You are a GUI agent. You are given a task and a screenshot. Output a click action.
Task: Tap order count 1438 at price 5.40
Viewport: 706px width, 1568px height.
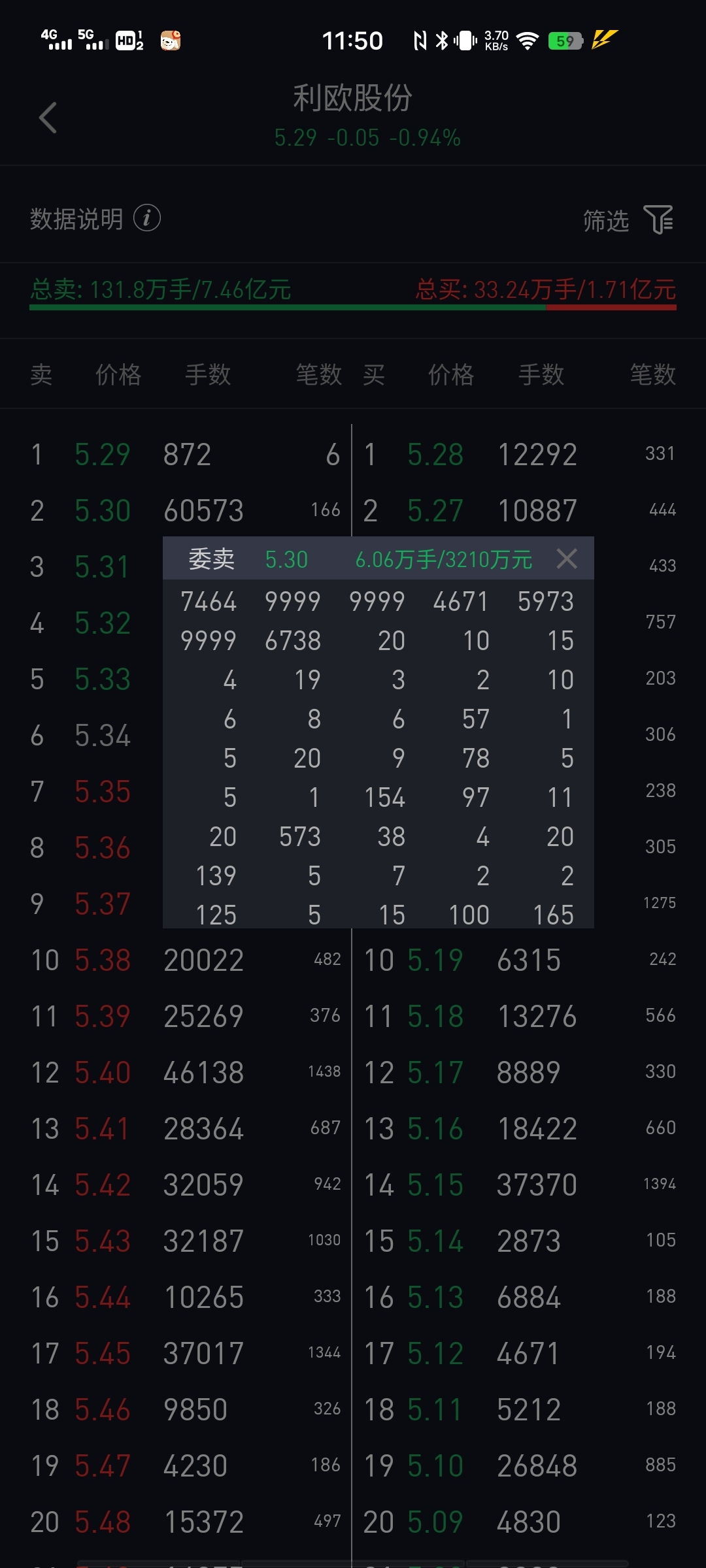325,1071
